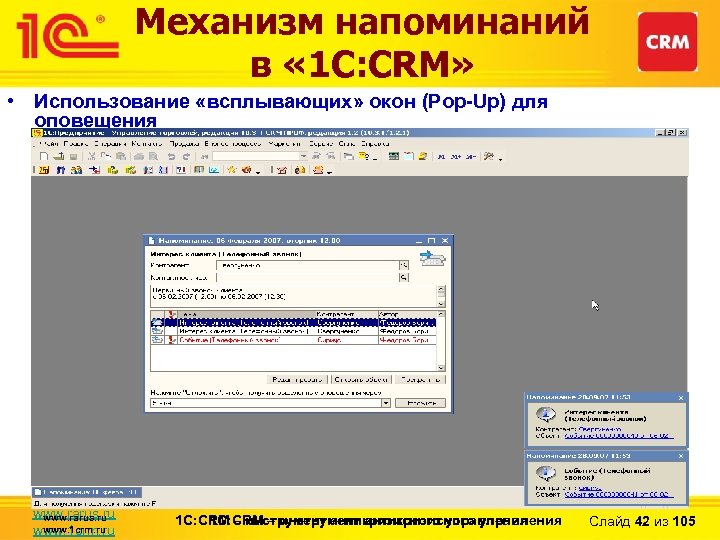Click the toolbar search input field
Screen dimensions: 720x540
pyautogui.click(x=256, y=157)
